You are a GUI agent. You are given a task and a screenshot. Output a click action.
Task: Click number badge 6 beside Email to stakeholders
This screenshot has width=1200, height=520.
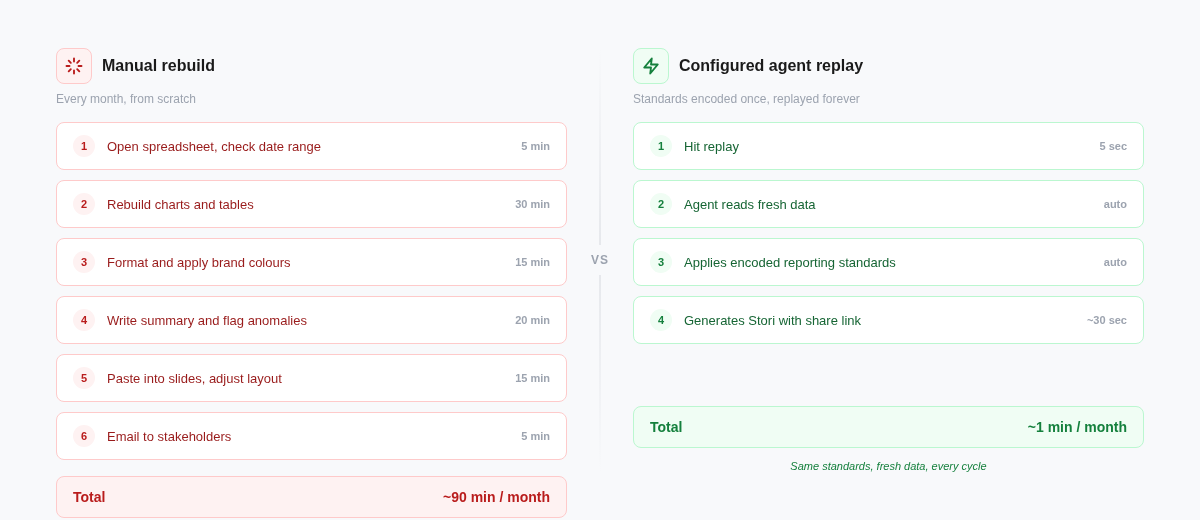point(84,436)
